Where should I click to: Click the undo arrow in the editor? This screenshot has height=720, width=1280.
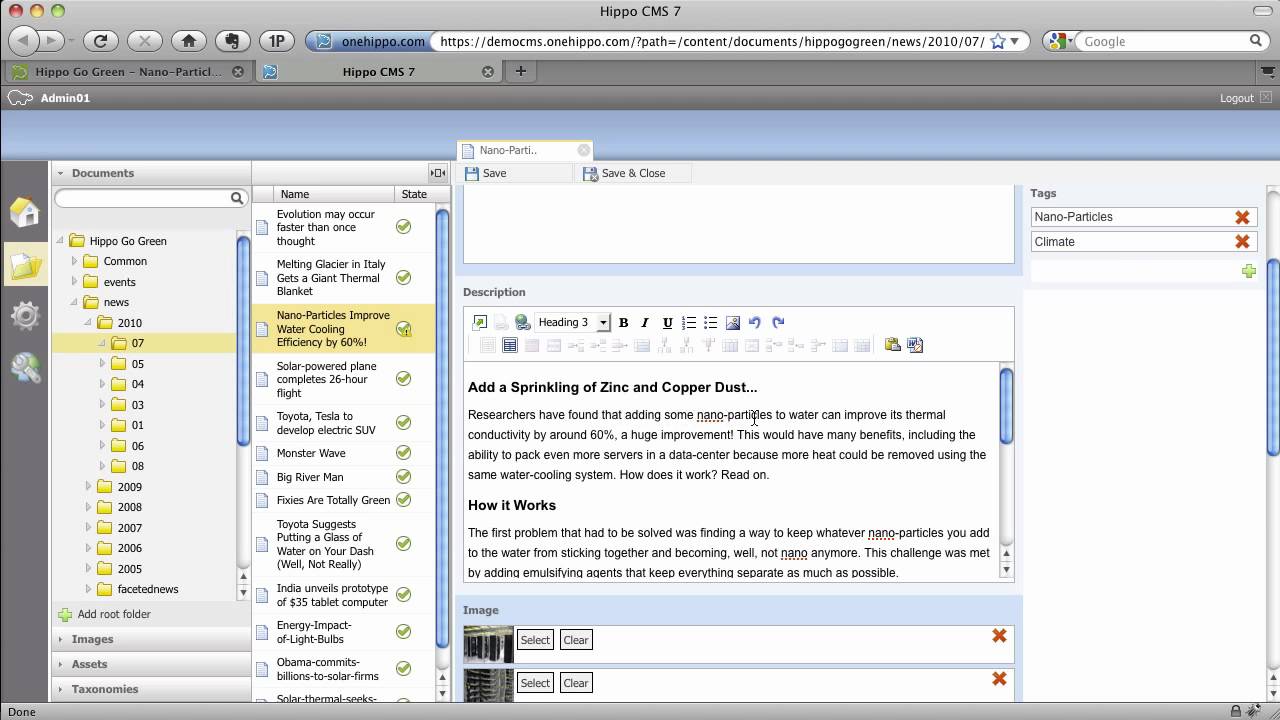tap(755, 322)
